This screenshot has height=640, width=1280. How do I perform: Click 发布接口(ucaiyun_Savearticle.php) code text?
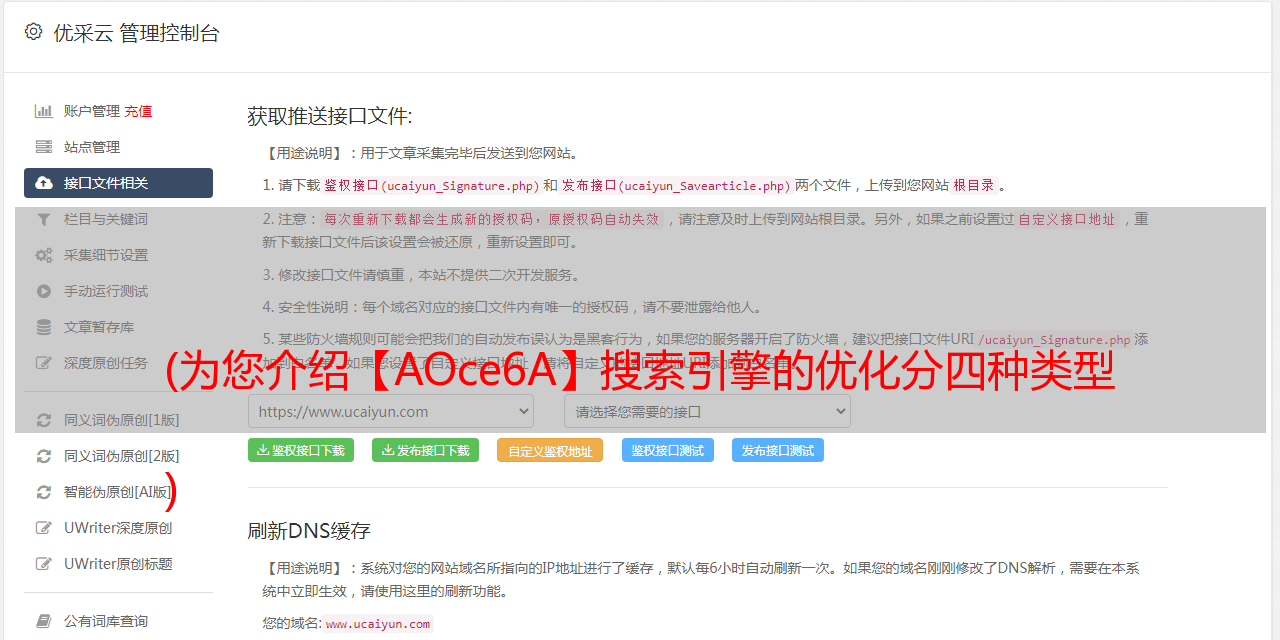pyautogui.click(x=676, y=185)
